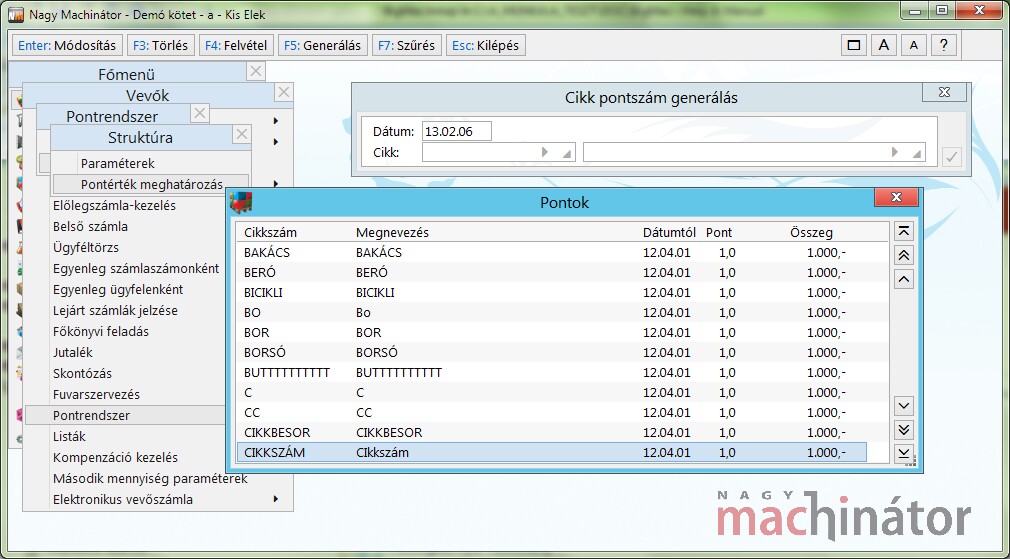This screenshot has height=559, width=1010.
Task: Click the F7: Szűrés button
Action: coord(406,46)
